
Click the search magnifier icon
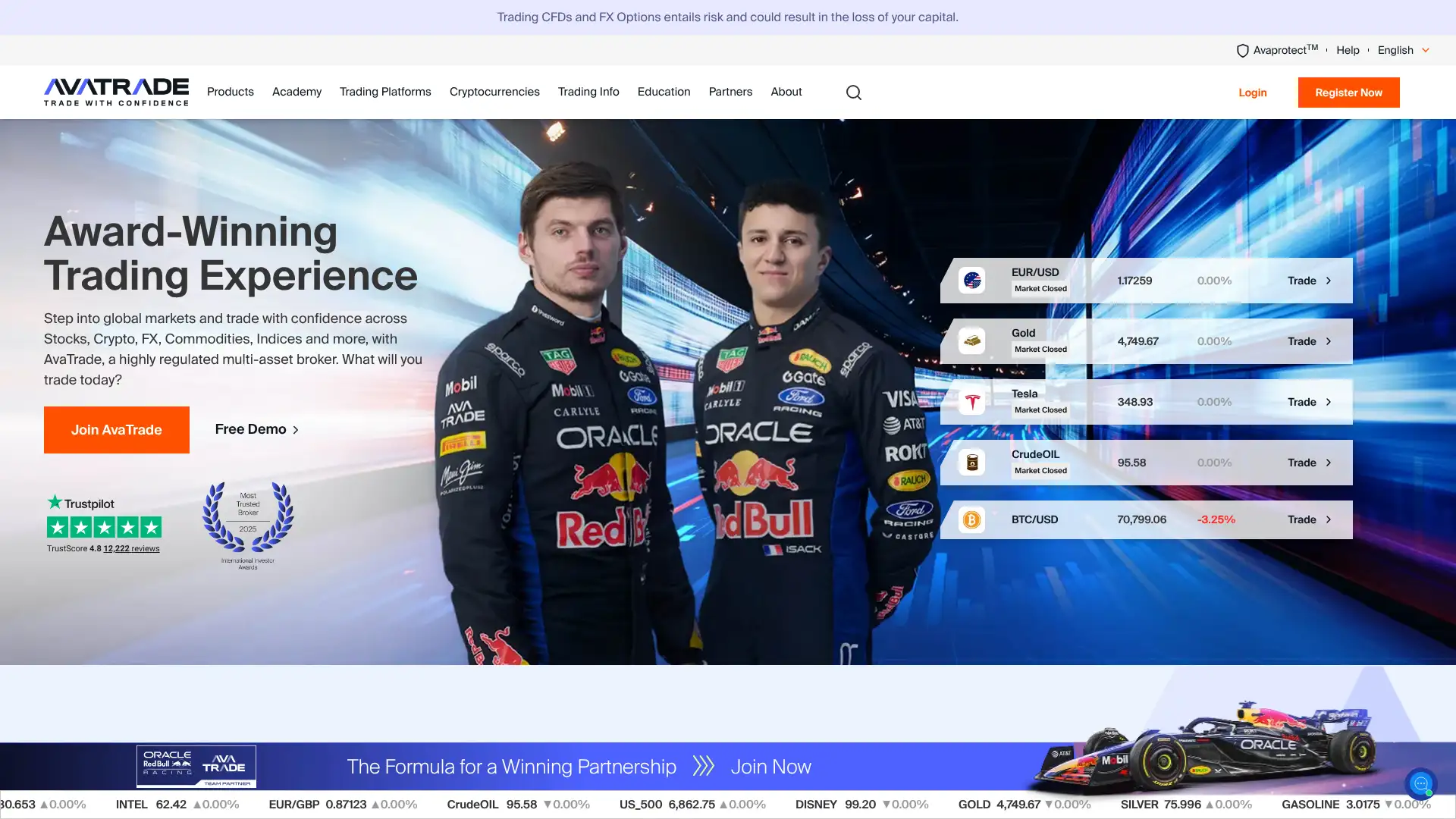[854, 93]
